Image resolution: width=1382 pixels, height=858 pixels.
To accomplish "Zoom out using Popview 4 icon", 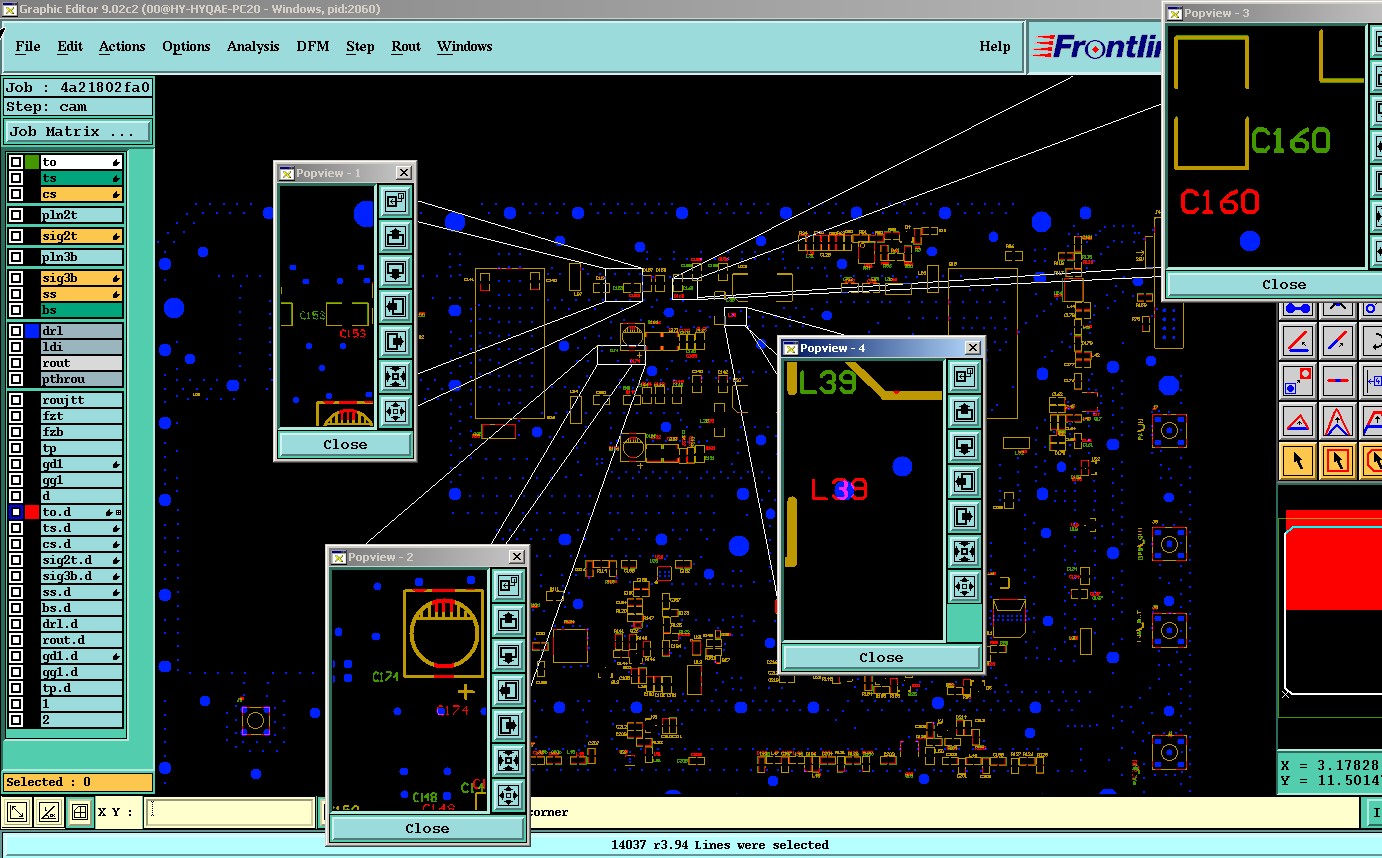I will pos(965,586).
